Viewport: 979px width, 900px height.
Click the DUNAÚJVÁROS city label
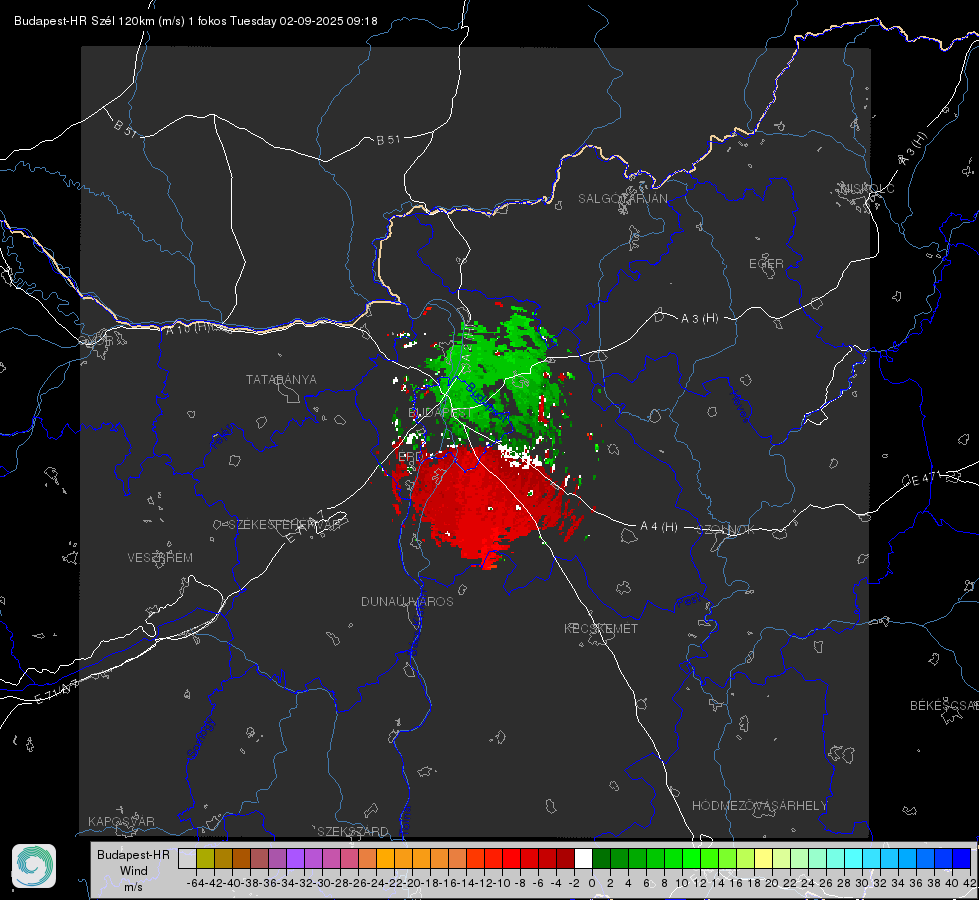[407, 601]
